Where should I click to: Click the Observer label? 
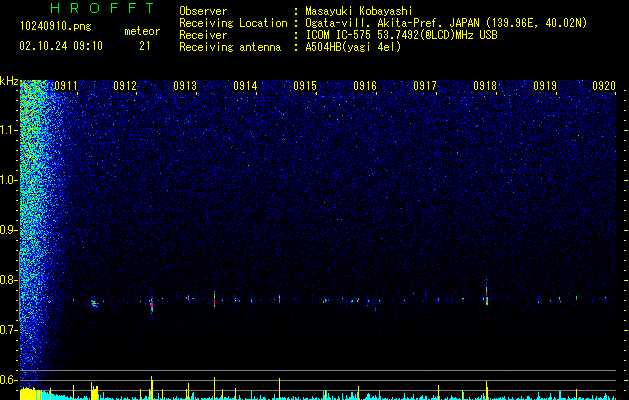(203, 11)
